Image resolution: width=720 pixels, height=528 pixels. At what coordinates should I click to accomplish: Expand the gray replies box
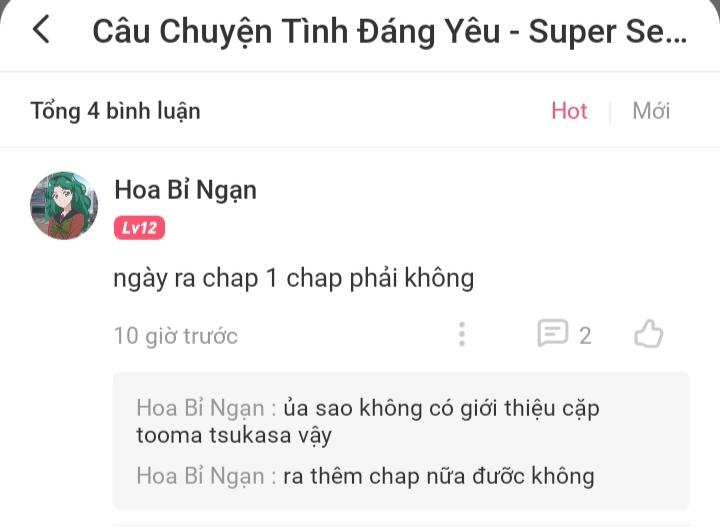[401, 441]
